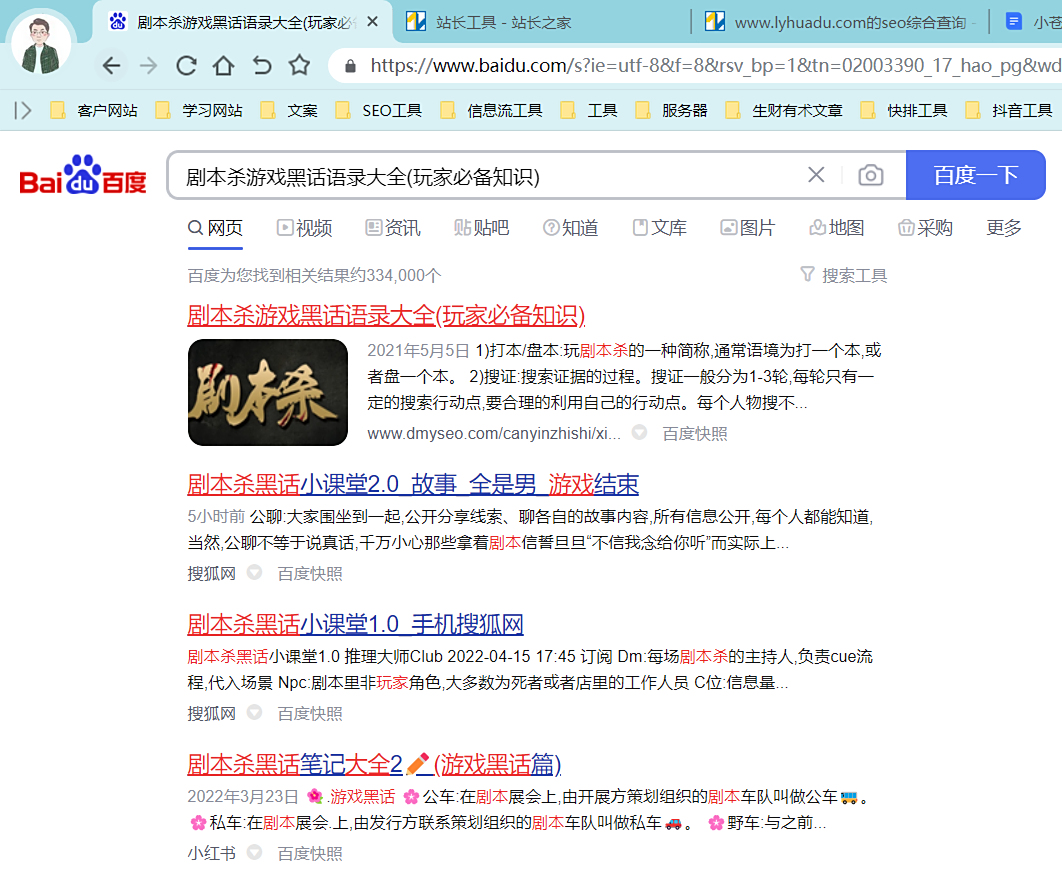Open 百度快照 under 小课堂2.0 result
Image resolution: width=1062 pixels, height=877 pixels.
click(310, 574)
